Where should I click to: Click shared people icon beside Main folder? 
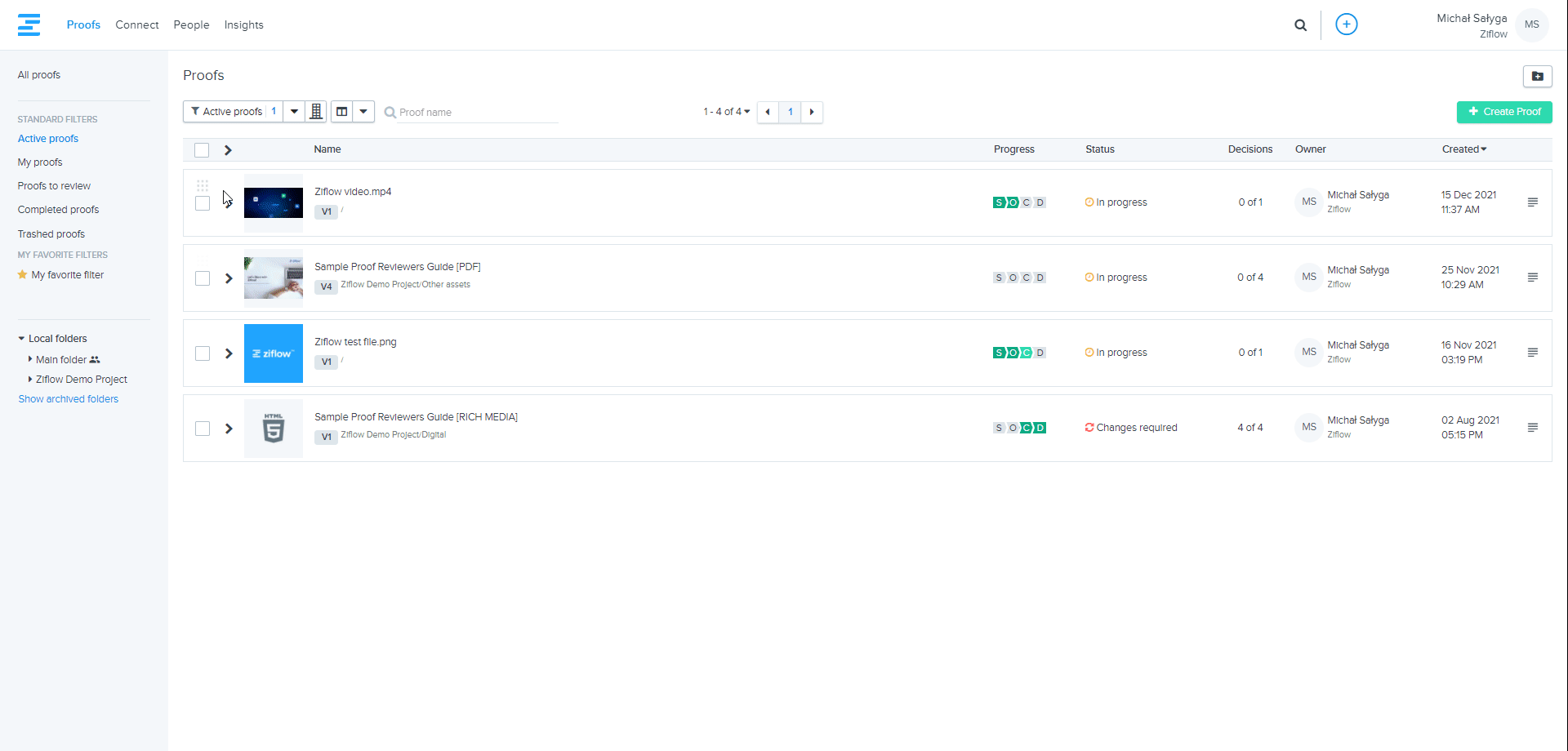point(95,360)
